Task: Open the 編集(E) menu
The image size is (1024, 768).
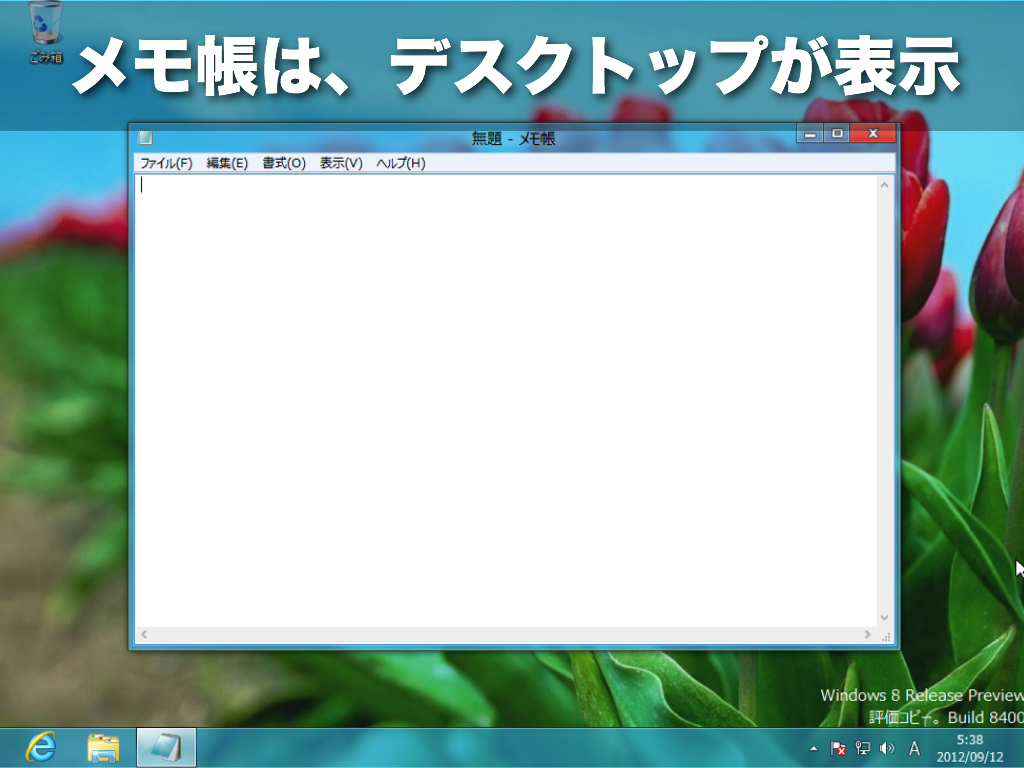Action: [x=227, y=163]
